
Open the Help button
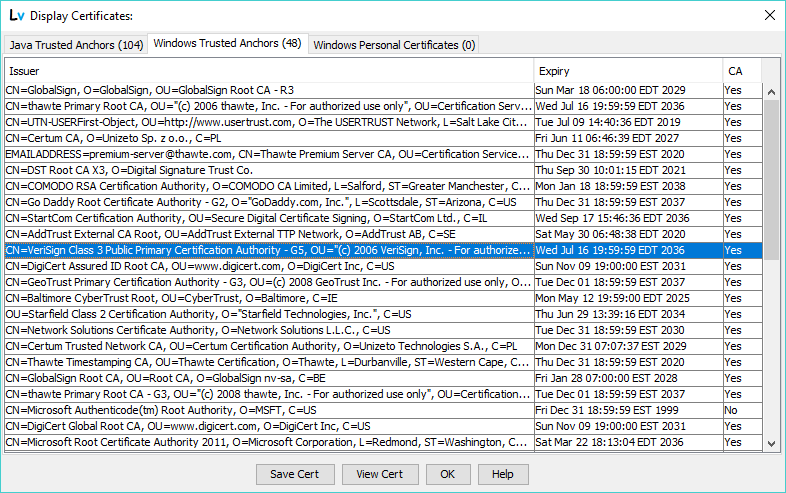pyautogui.click(x=502, y=474)
